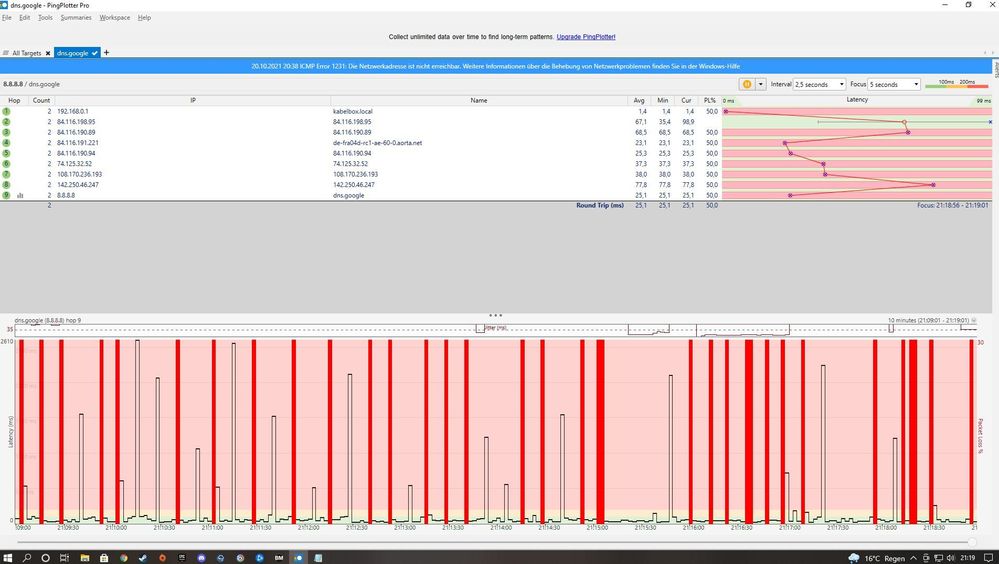Open the Alerts side panel tab
999x564 pixels.
coord(996,69)
